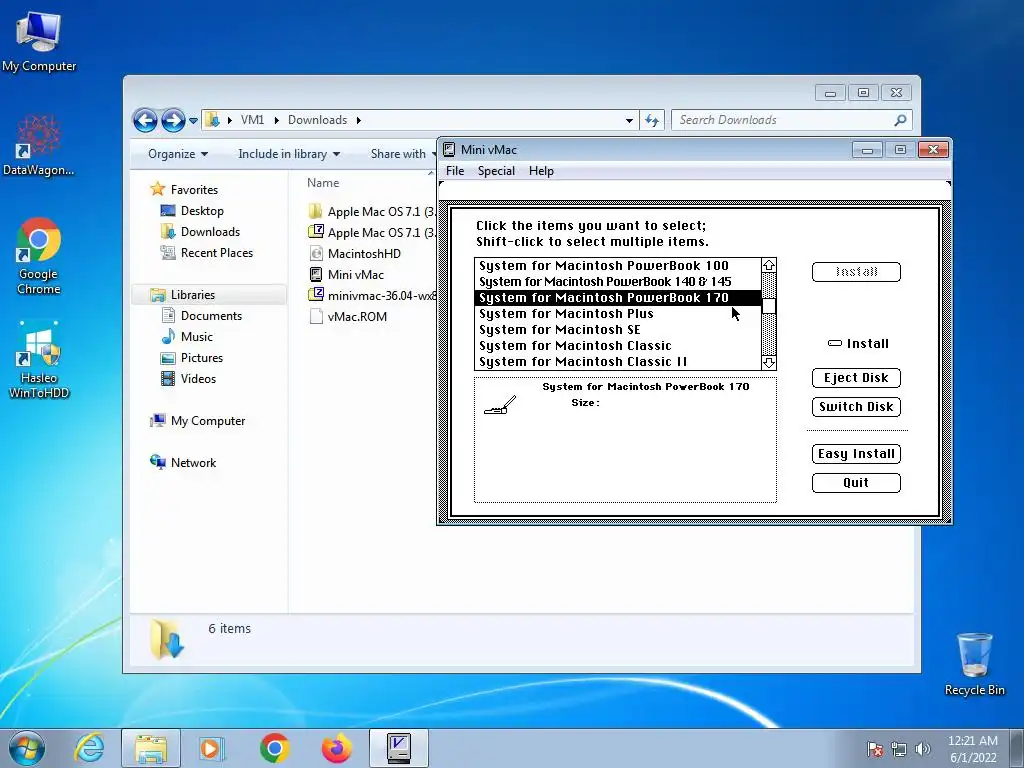Launch Internet Explorer from taskbar
Image resolution: width=1024 pixels, height=768 pixels.
(89, 748)
